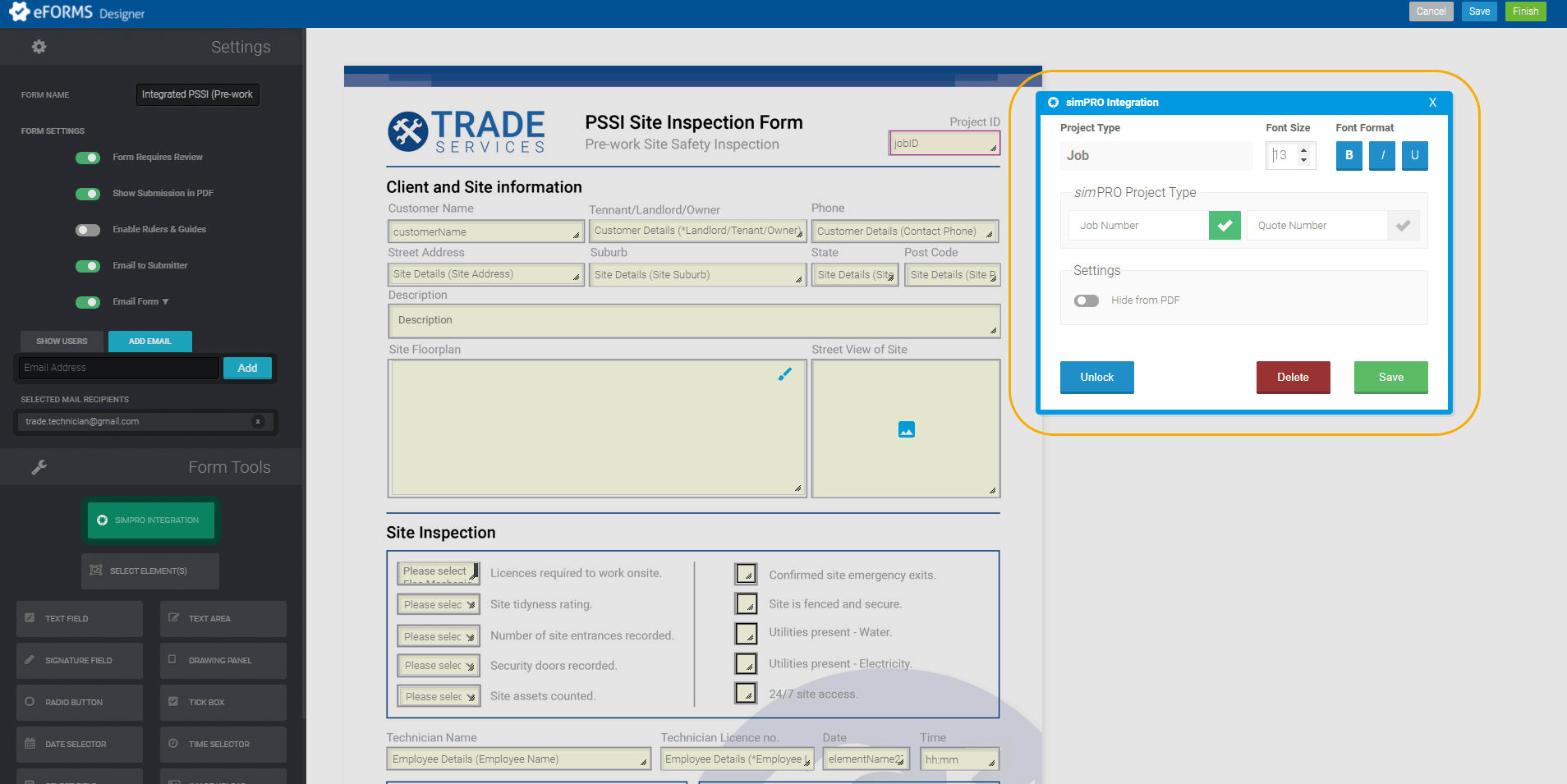Select the Text Field form tool

point(79,618)
